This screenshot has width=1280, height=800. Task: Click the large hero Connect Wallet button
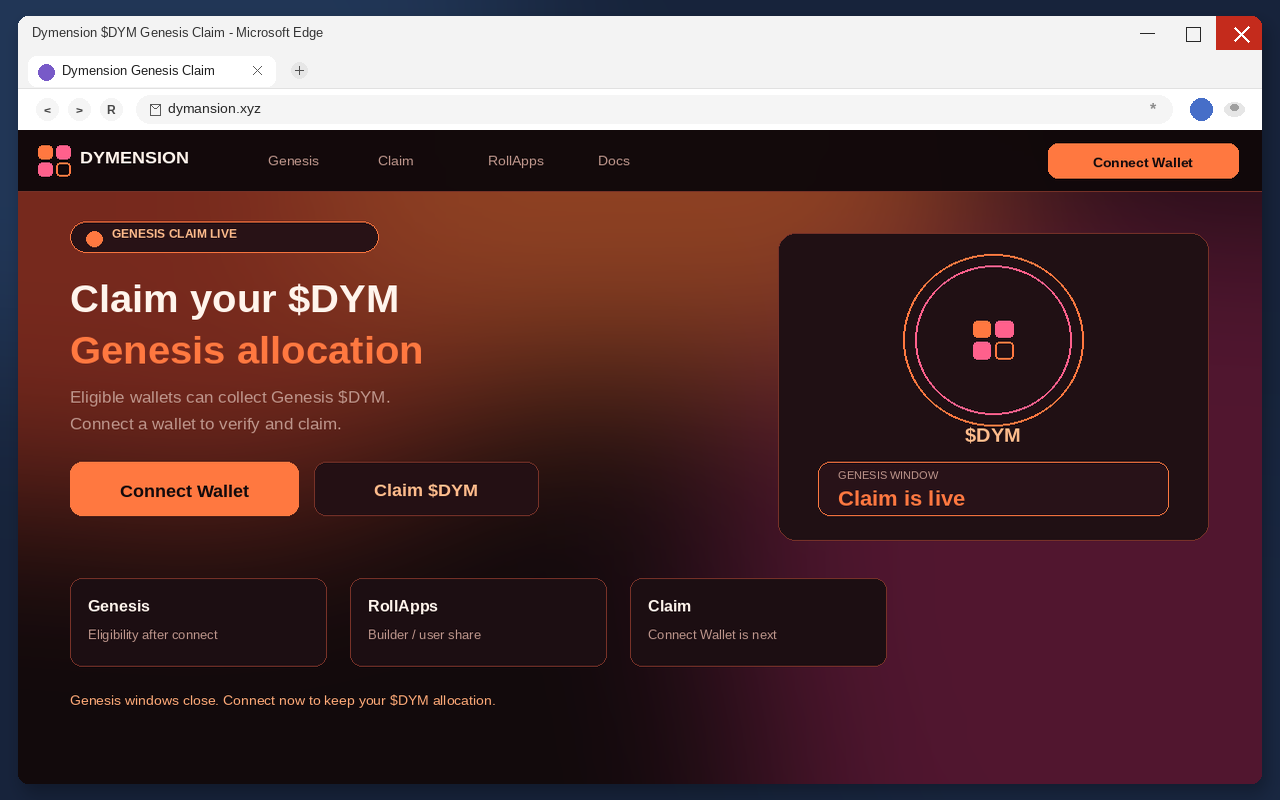click(x=184, y=489)
